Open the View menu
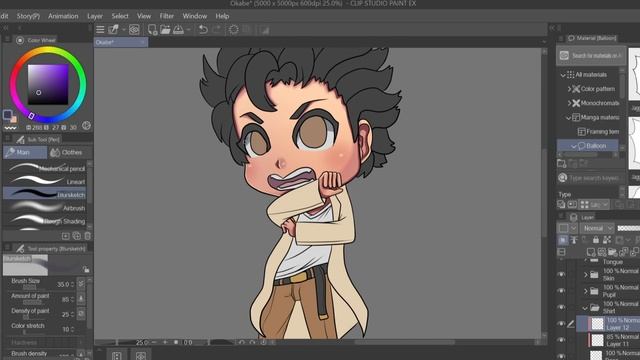Screen dimensions: 640x360 pyautogui.click(x=144, y=16)
